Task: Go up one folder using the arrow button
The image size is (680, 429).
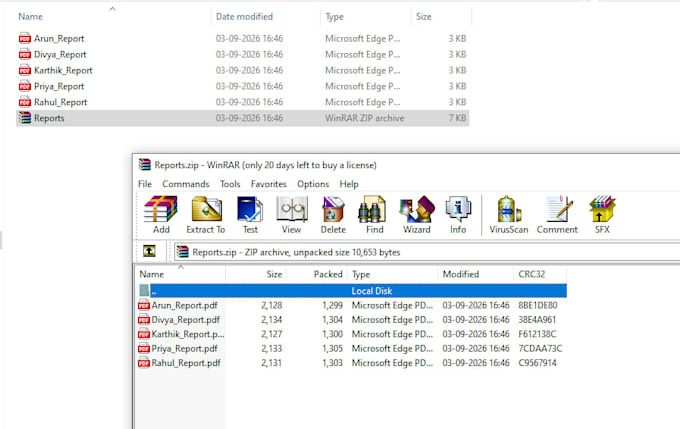Action: [149, 251]
